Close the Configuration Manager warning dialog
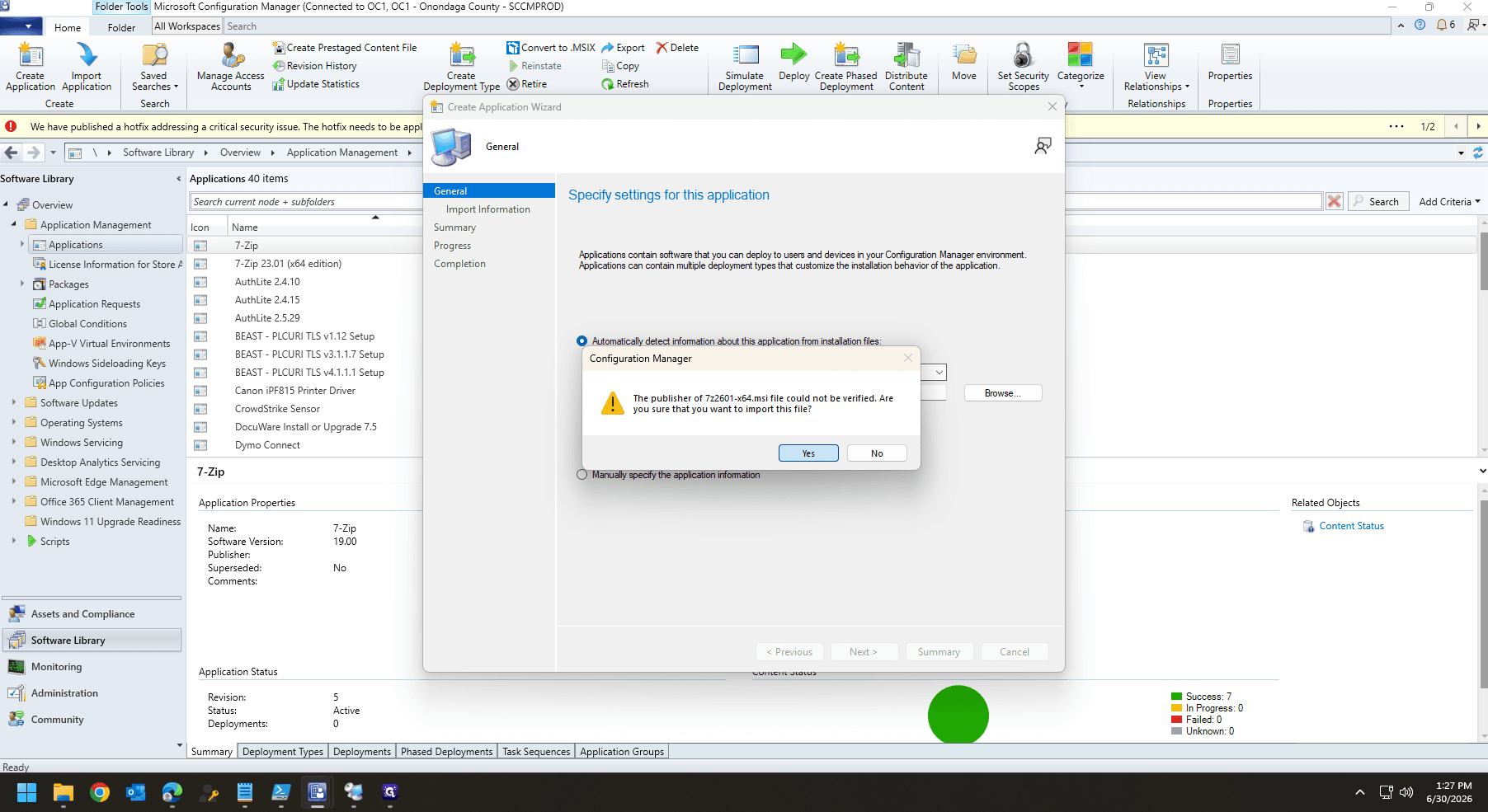 coord(908,358)
